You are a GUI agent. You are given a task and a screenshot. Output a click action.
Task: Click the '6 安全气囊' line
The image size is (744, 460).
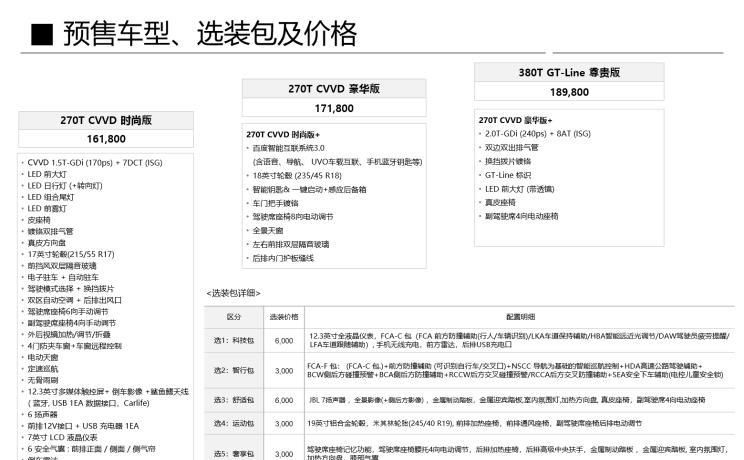91,449
